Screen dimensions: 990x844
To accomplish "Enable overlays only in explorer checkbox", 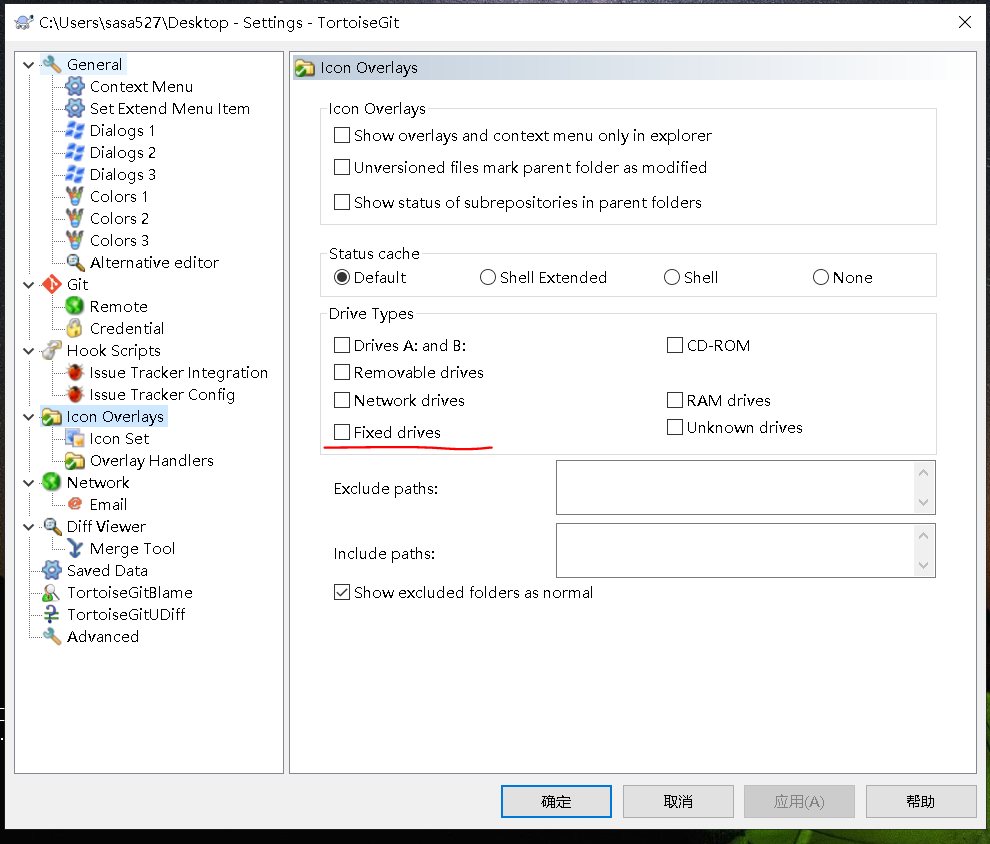I will 342,135.
